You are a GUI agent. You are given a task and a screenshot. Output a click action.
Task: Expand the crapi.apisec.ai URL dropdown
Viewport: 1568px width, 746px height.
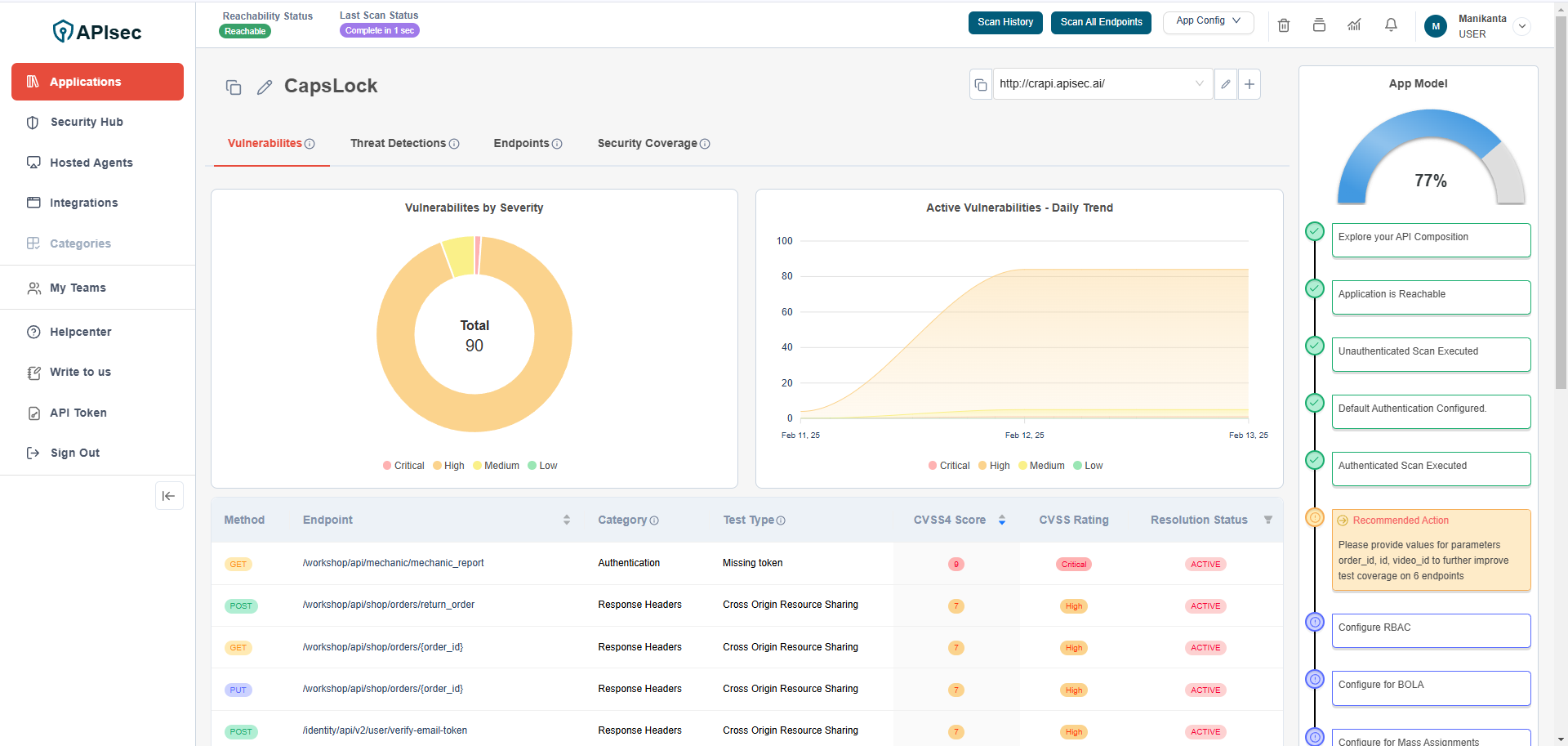(x=1199, y=83)
